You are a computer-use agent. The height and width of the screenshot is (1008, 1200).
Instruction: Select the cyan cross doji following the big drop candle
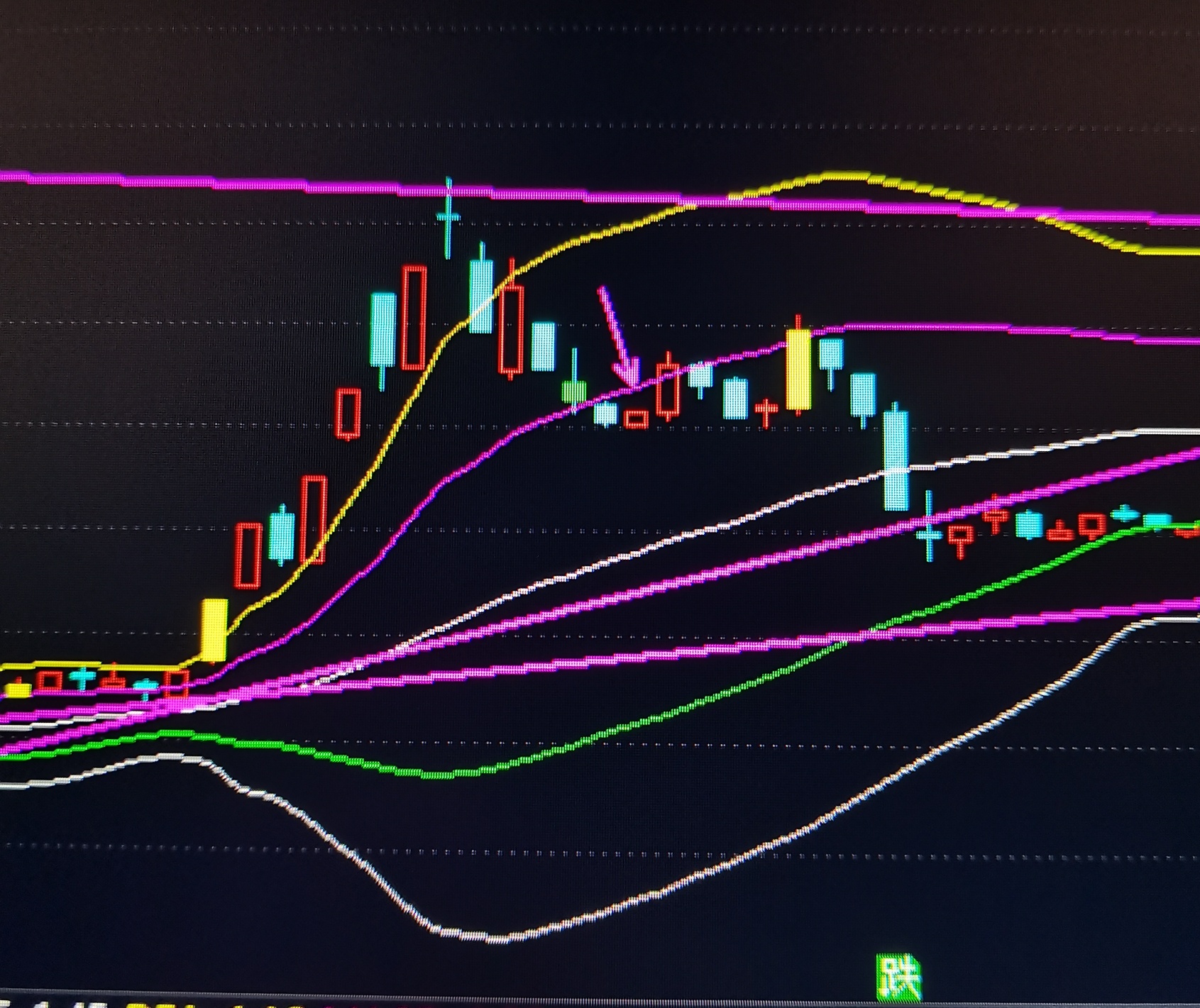(929, 526)
